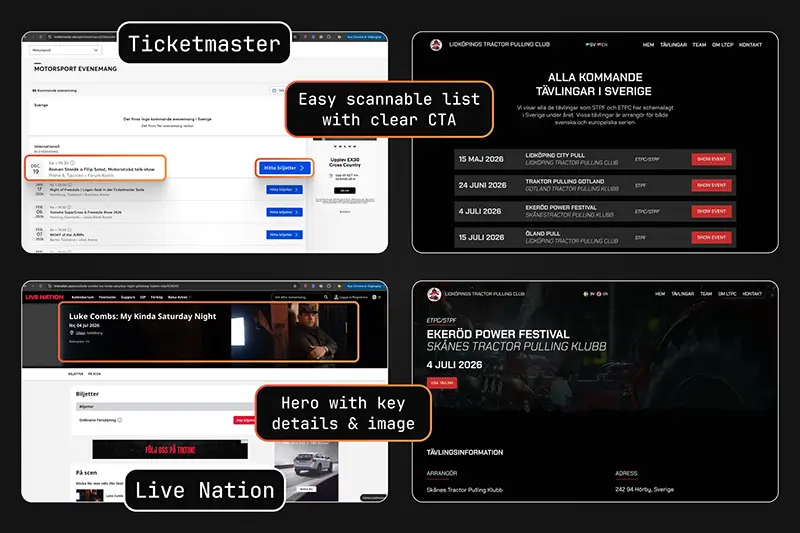The height and width of the screenshot is (533, 800).
Task: Click info icon beside Night of Freestyle time
Action: 71,185
